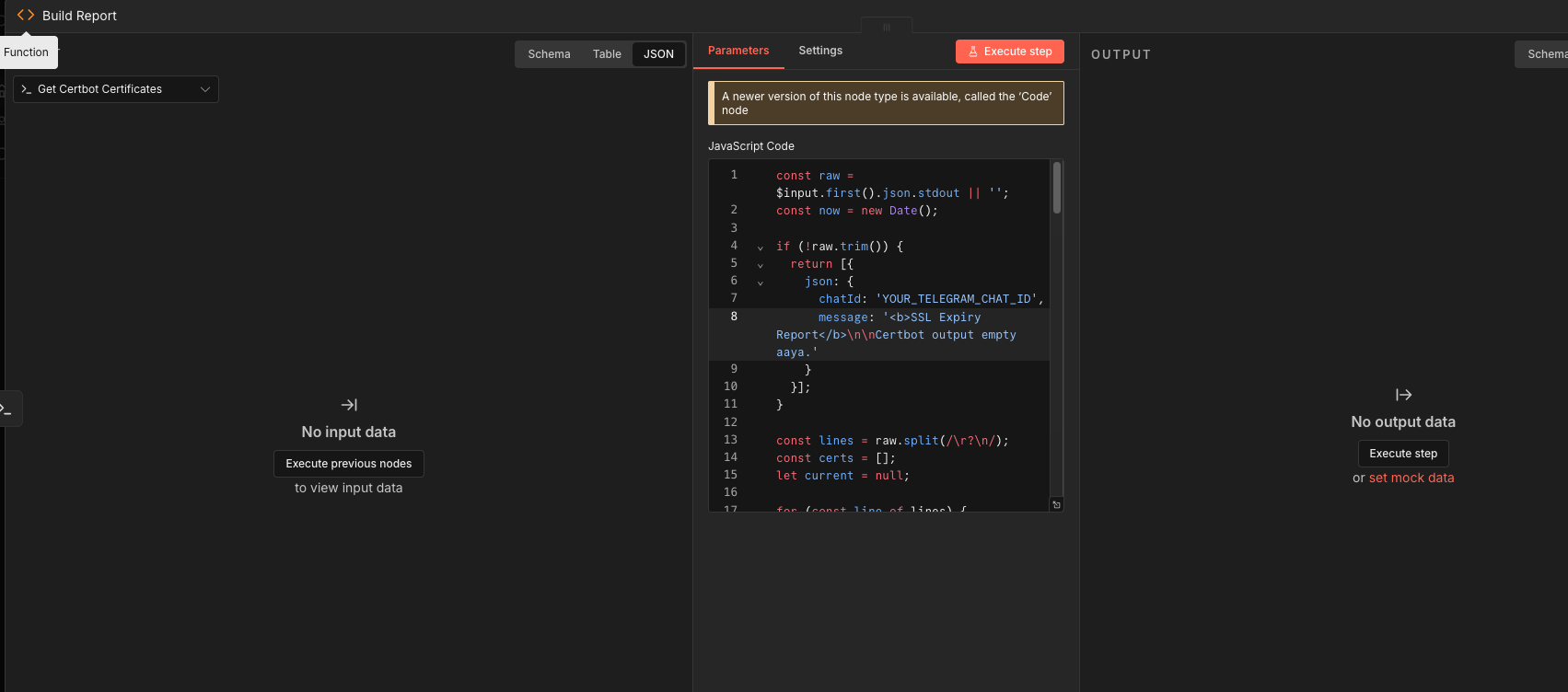
Task: Click the code editor vertical scrollbar
Action: click(x=1057, y=189)
